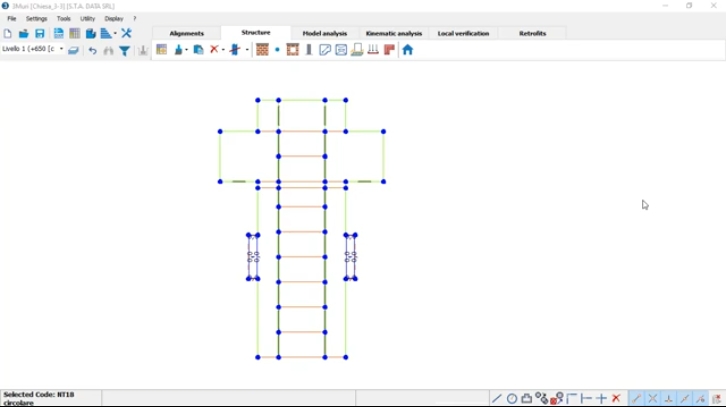Click the red X cancel icon in status bar
The height and width of the screenshot is (407, 726).
[x=616, y=398]
